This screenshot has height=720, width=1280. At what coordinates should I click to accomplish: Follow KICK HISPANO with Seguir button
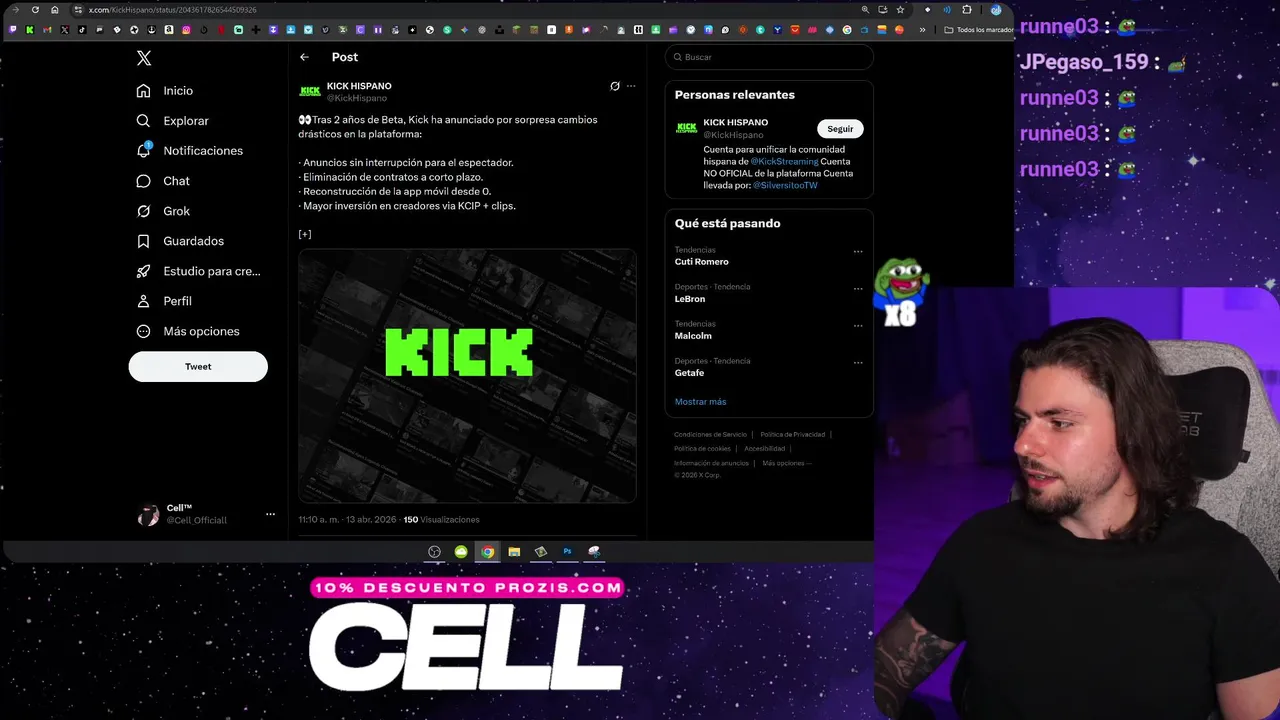(840, 129)
